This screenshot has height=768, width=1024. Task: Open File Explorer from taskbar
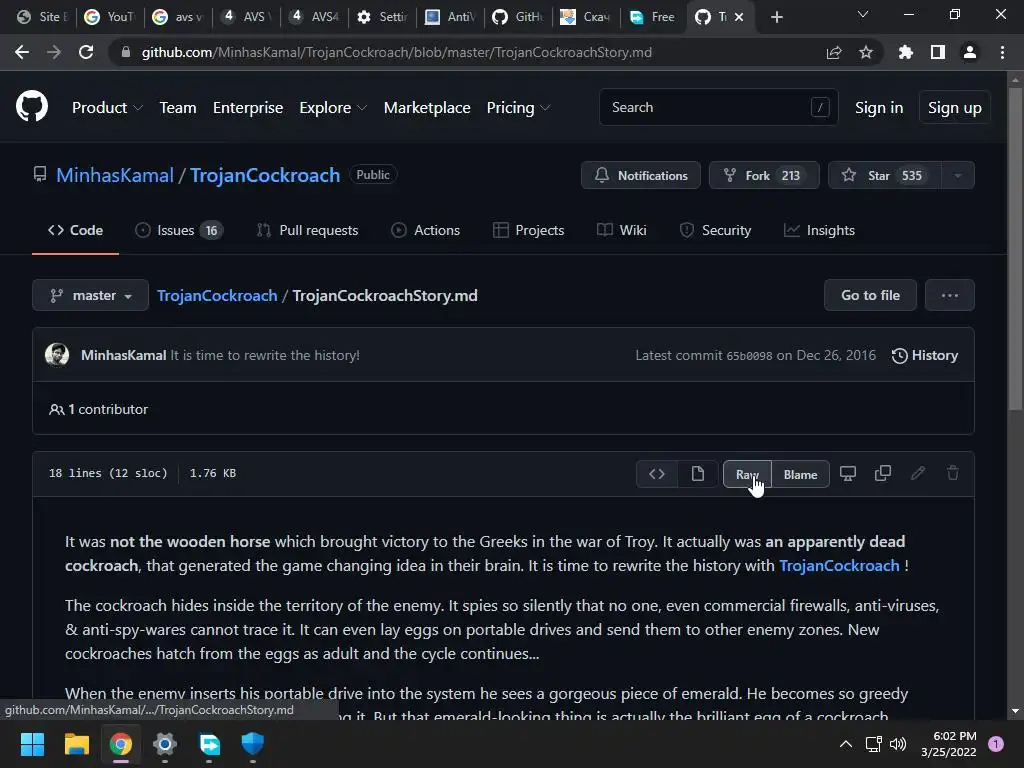coord(76,744)
